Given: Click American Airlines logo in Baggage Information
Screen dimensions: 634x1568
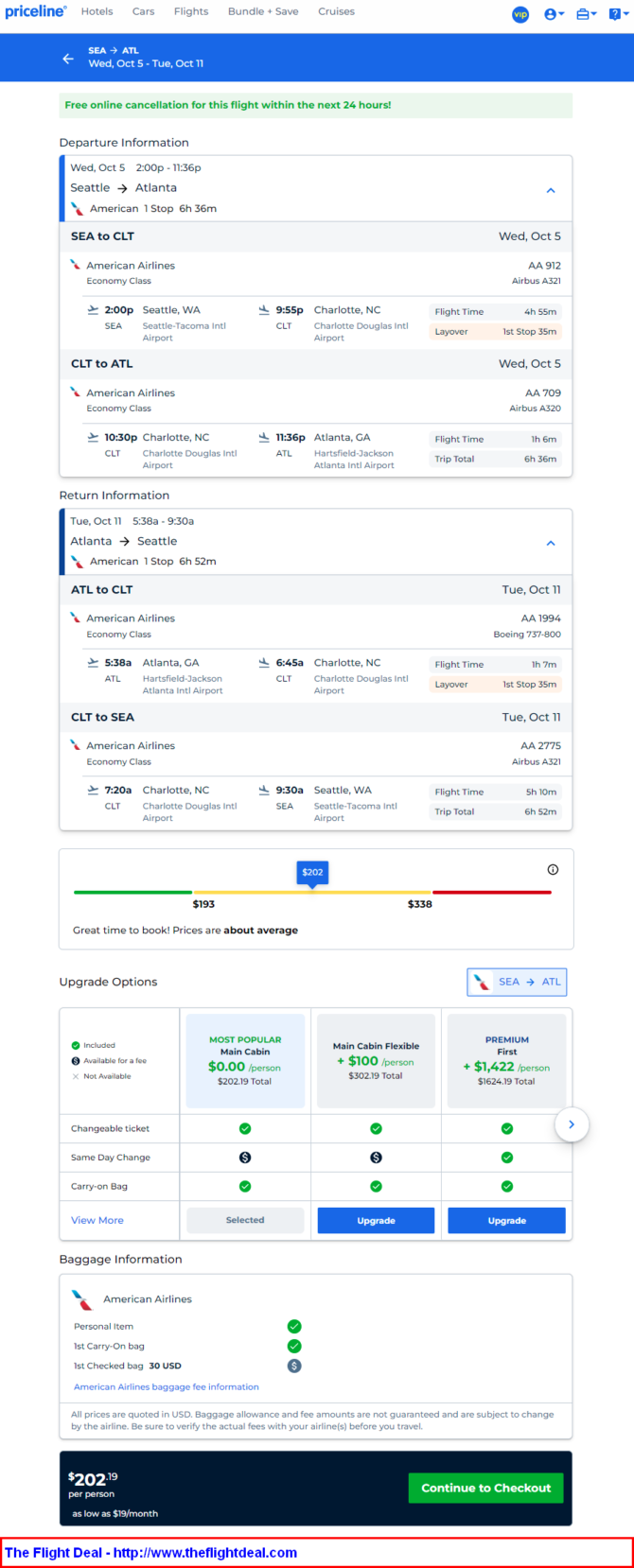Looking at the screenshot, I should point(82,1299).
